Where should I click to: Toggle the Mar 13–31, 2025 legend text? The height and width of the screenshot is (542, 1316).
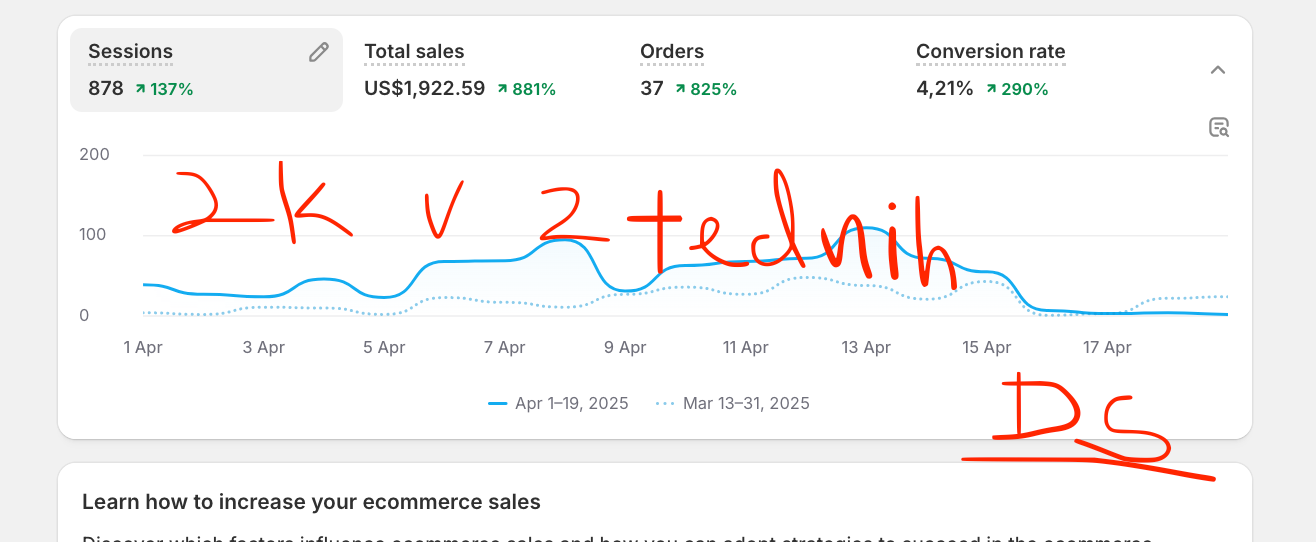[x=746, y=404]
